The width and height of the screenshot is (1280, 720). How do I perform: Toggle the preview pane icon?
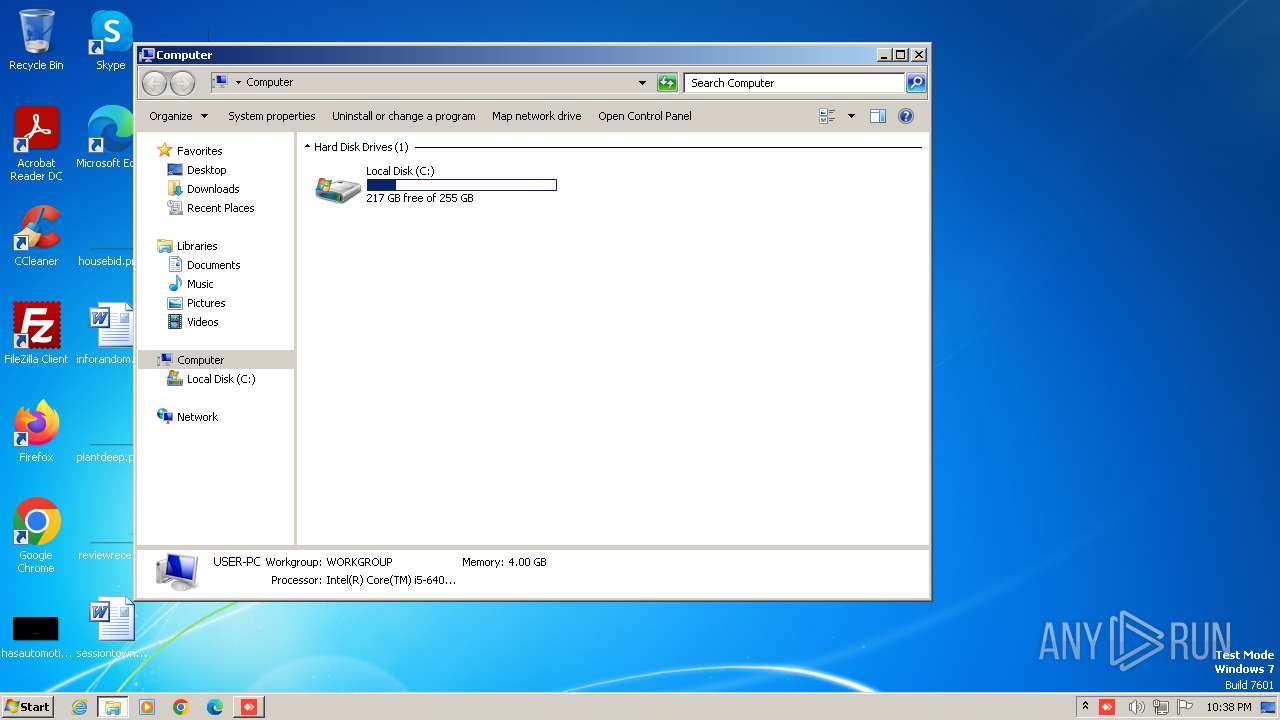(878, 116)
